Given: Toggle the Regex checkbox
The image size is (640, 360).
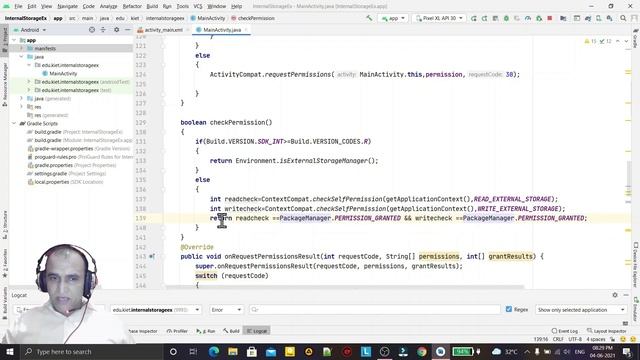Looking at the screenshot, I should pos(509,309).
